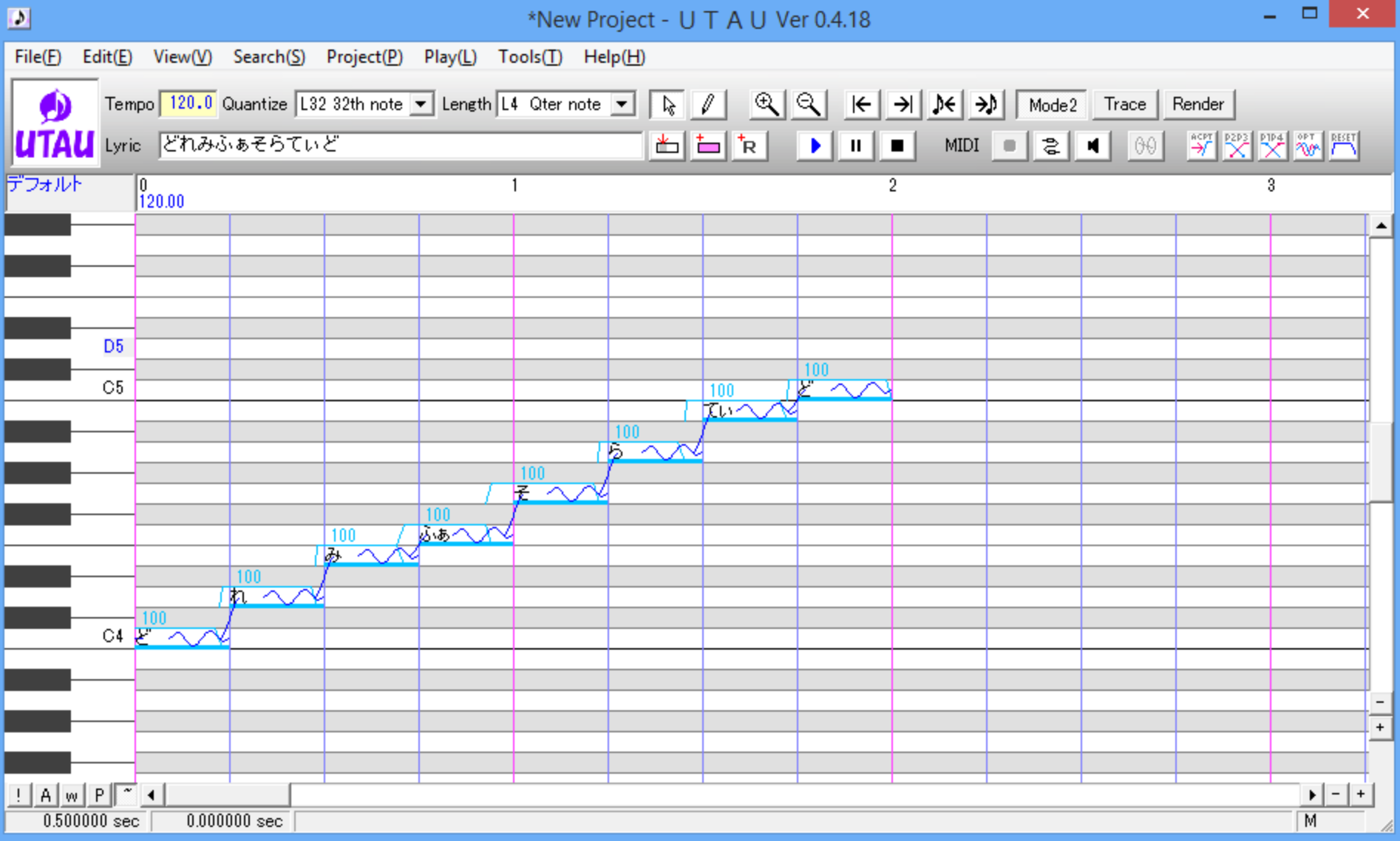The height and width of the screenshot is (841, 1400).
Task: Stop playback with the stop button
Action: (897, 146)
